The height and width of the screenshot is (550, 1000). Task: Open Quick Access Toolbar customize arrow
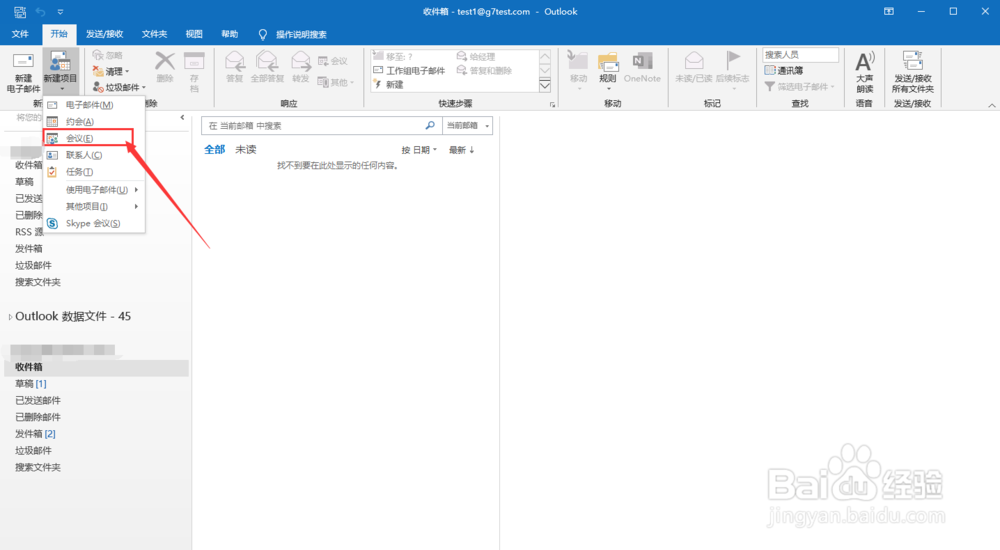click(61, 11)
